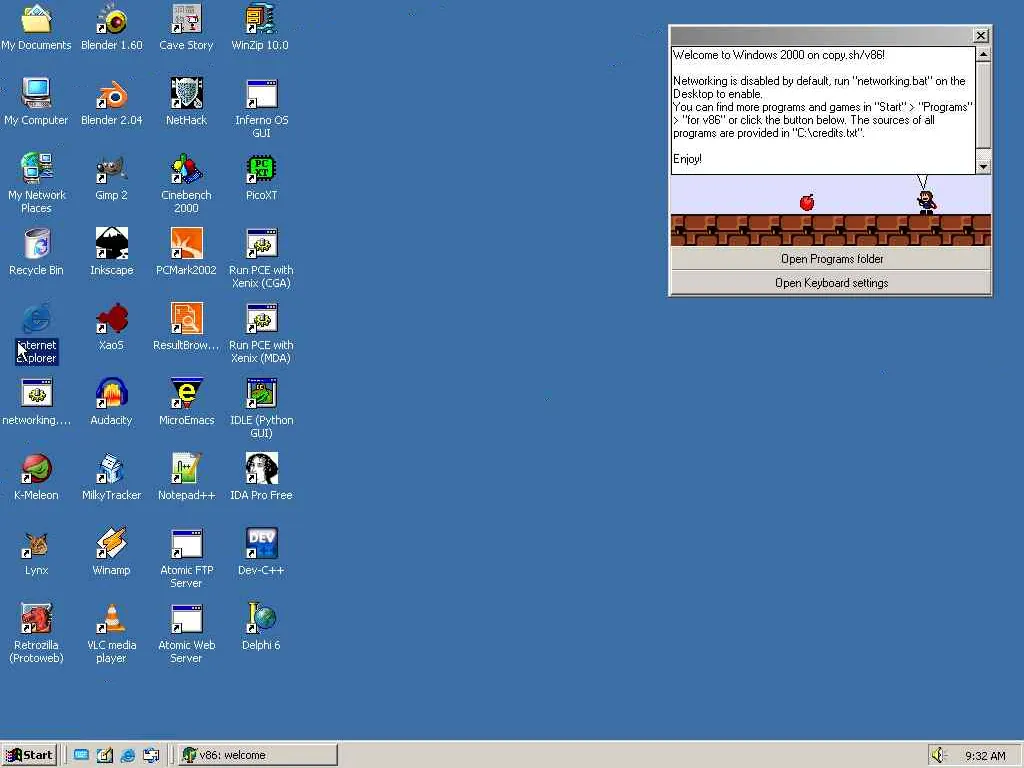Image resolution: width=1024 pixels, height=768 pixels.
Task: Click the Lynx browser icon
Action: (x=37, y=544)
